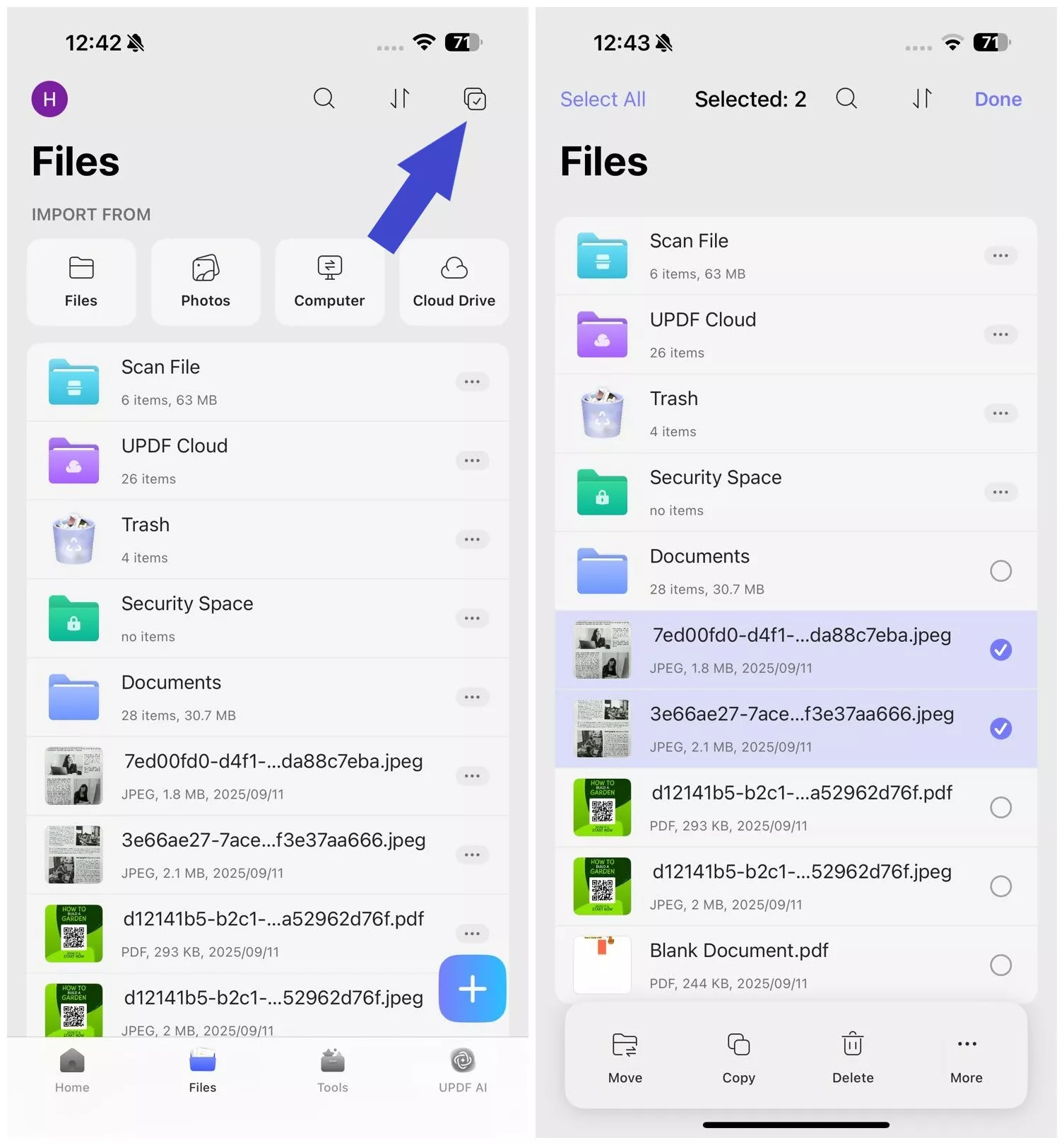Open the Scan File folder on main screen

(268, 382)
